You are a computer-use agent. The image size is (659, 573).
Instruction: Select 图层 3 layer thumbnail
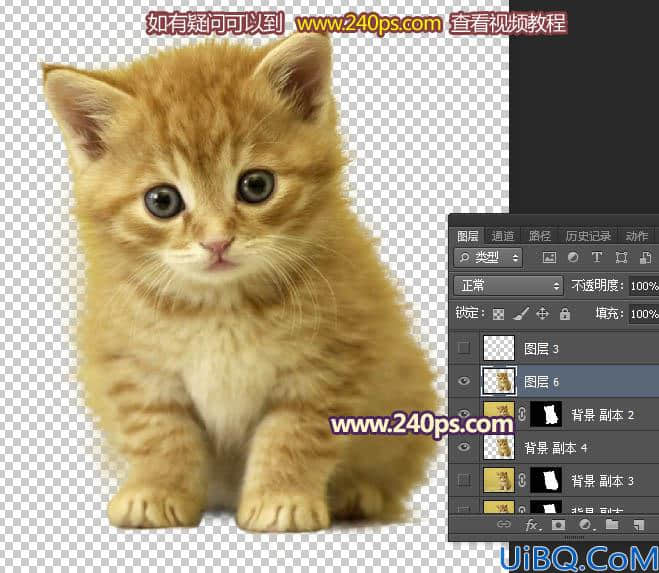coord(498,348)
